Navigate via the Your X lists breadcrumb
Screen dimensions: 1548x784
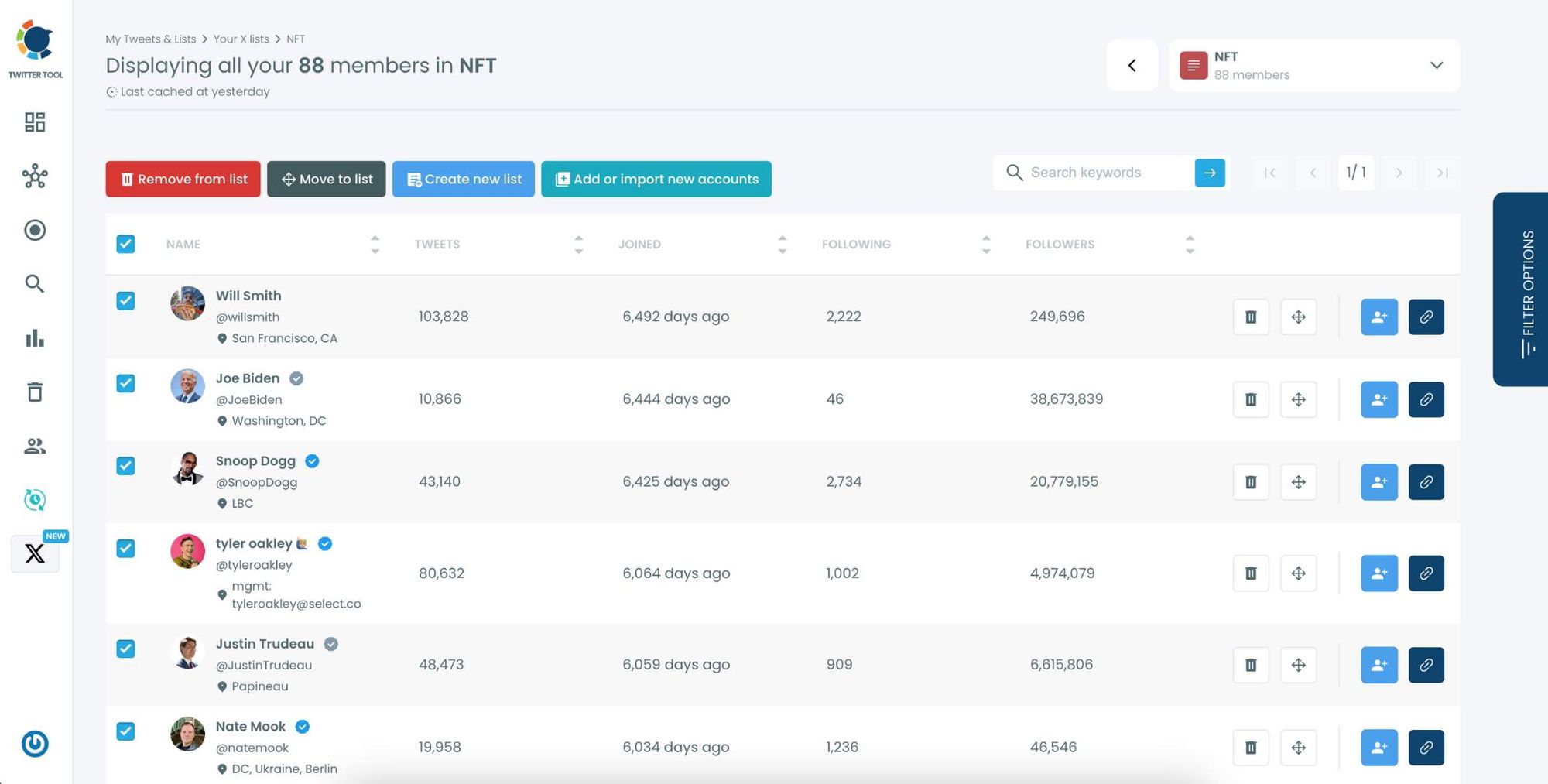(241, 39)
